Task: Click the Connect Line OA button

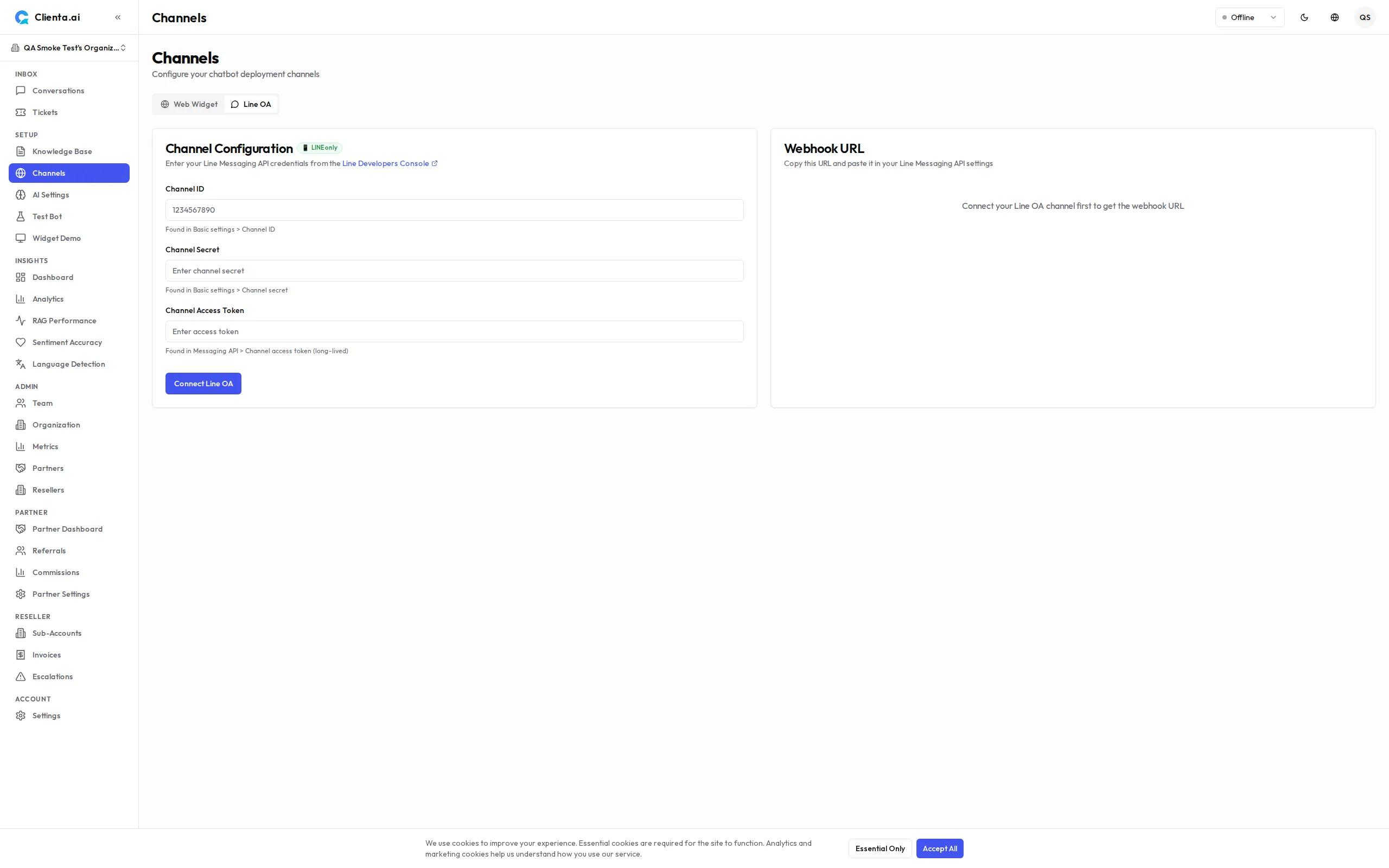Action: coord(203,384)
